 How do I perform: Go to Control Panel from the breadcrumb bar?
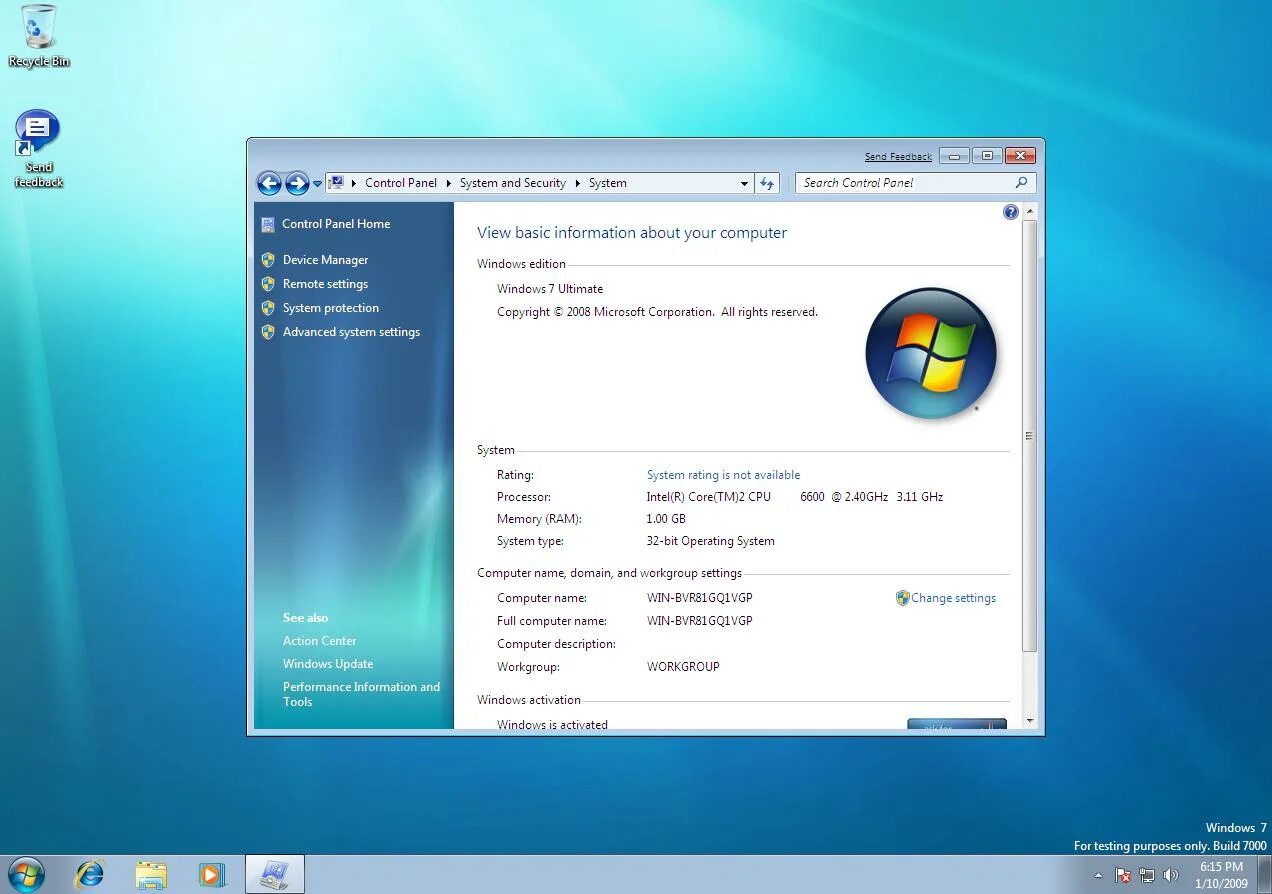point(401,182)
